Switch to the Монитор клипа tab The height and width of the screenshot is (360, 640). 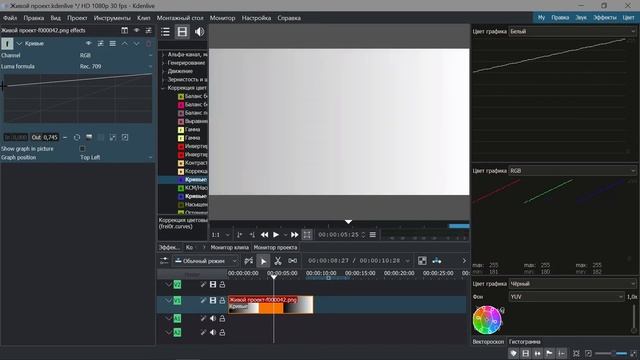[229, 247]
